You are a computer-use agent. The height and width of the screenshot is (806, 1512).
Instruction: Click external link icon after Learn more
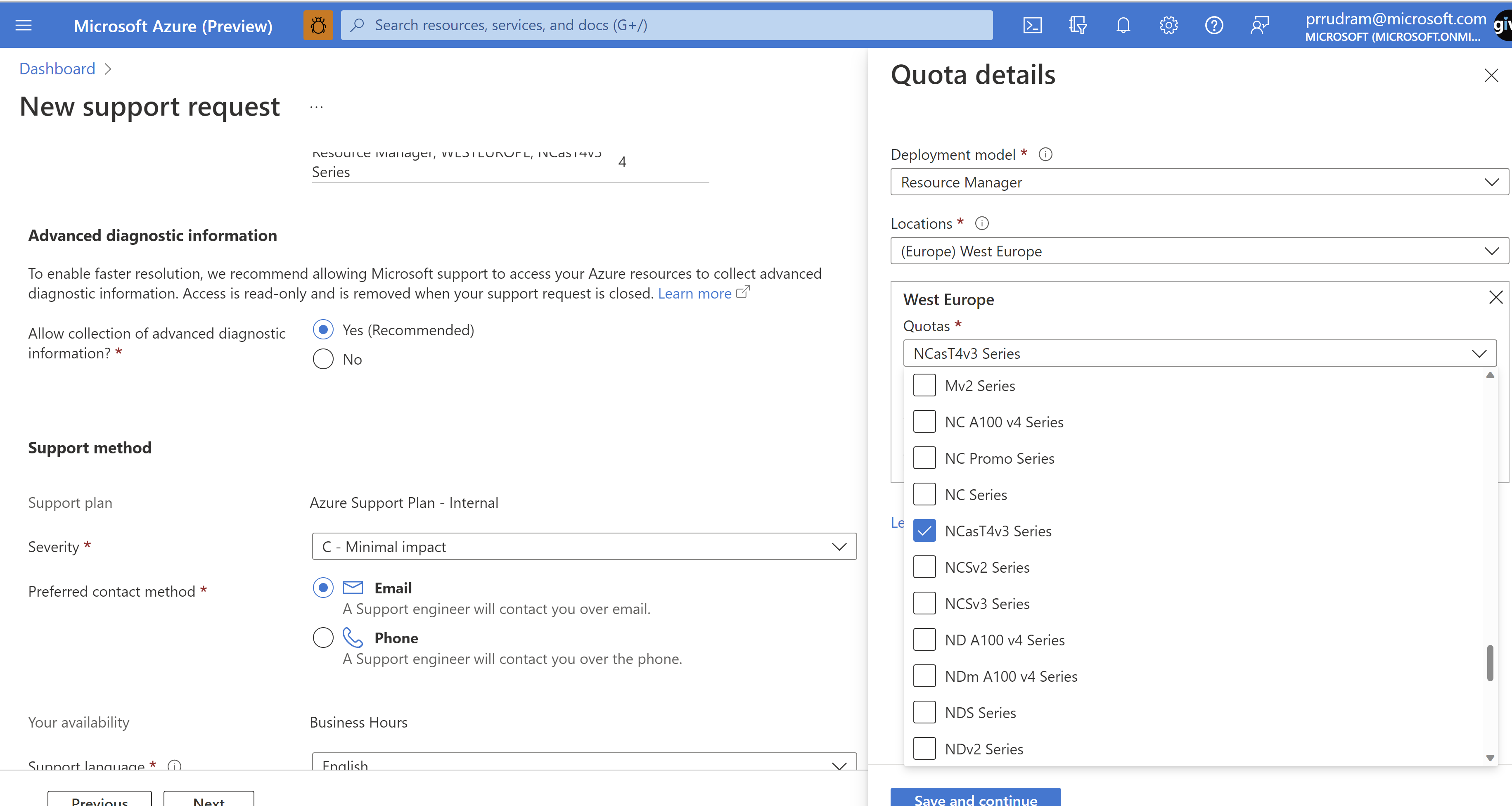(743, 292)
